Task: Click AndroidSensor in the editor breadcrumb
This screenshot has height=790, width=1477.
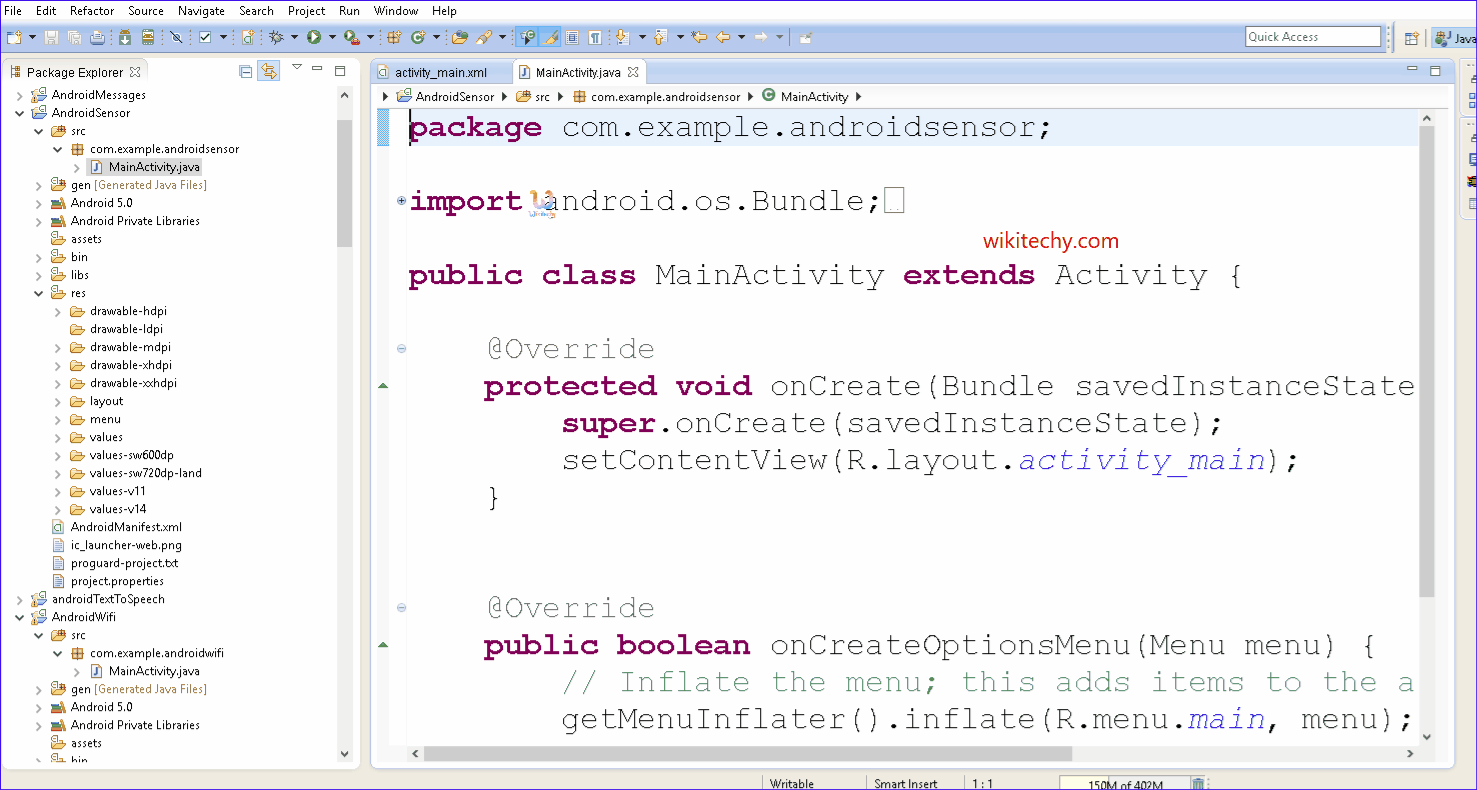Action: [x=454, y=97]
